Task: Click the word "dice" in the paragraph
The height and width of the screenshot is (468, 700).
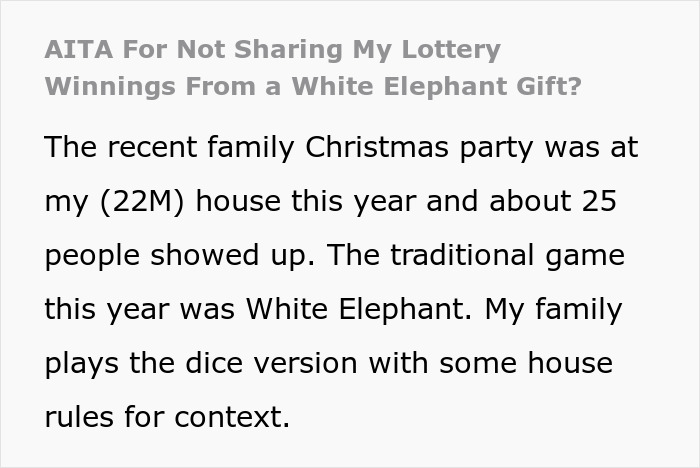Action: click(214, 363)
